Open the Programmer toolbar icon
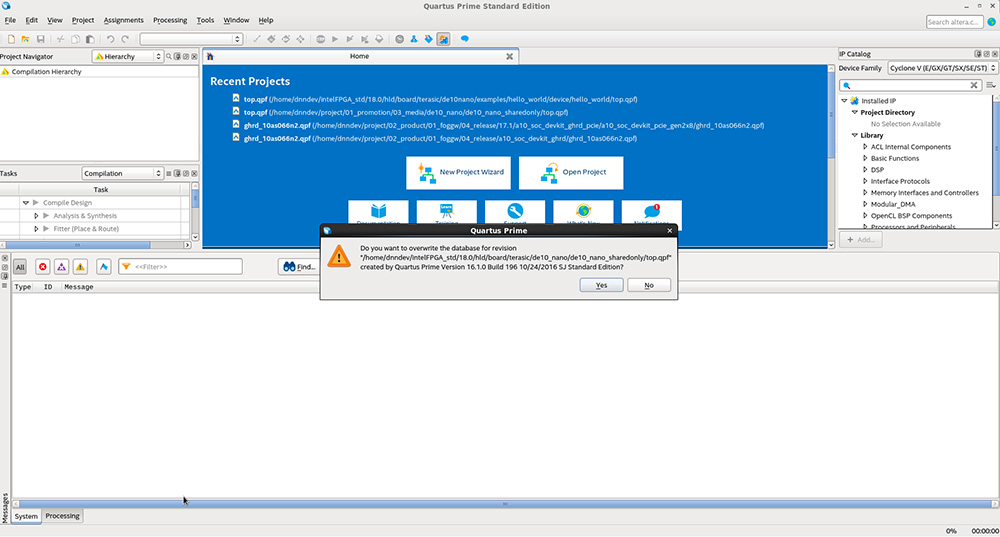1000x537 pixels. [x=429, y=39]
